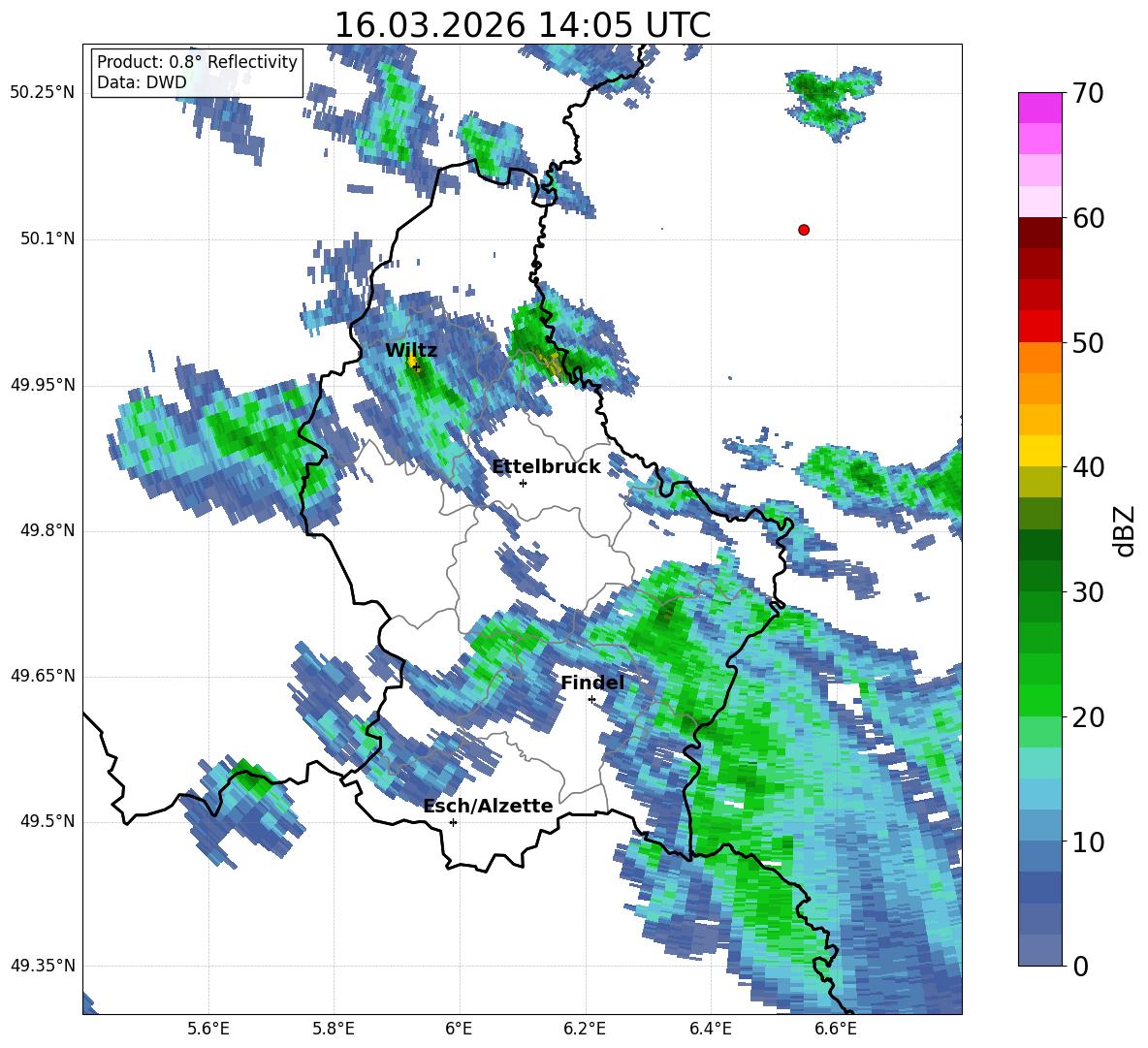Screen dimensions: 1148x1048
Task: Click the dark red swatch just below 60 dBZ
Action: point(1039,233)
